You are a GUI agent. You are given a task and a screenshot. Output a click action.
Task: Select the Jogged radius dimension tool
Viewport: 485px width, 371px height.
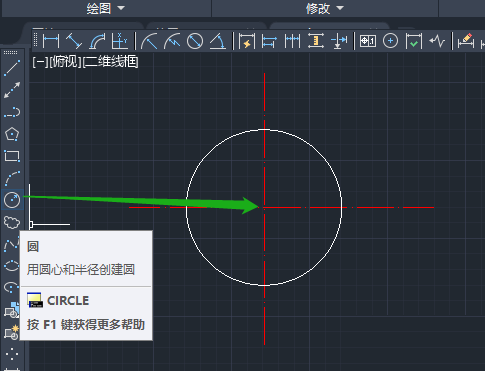pyautogui.click(x=172, y=41)
